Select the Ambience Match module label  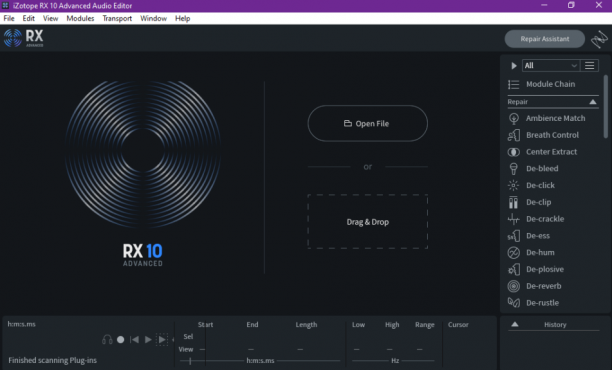click(555, 118)
